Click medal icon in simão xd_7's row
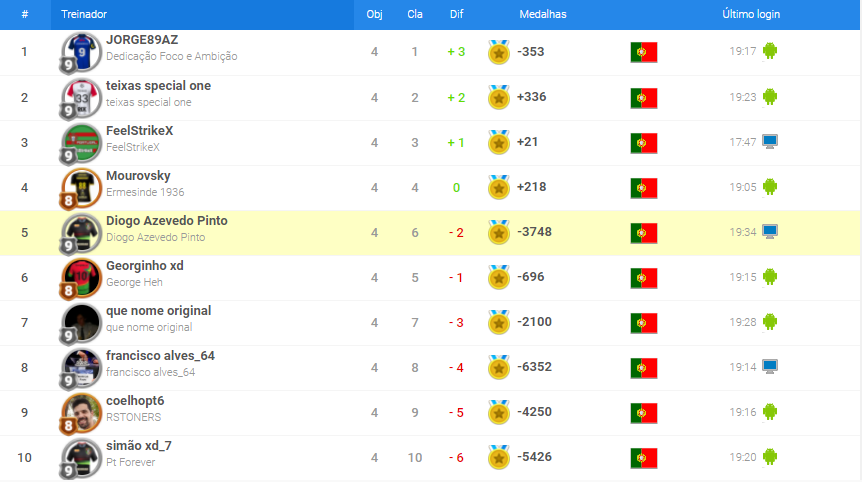Image resolution: width=862 pixels, height=482 pixels. 499,457
